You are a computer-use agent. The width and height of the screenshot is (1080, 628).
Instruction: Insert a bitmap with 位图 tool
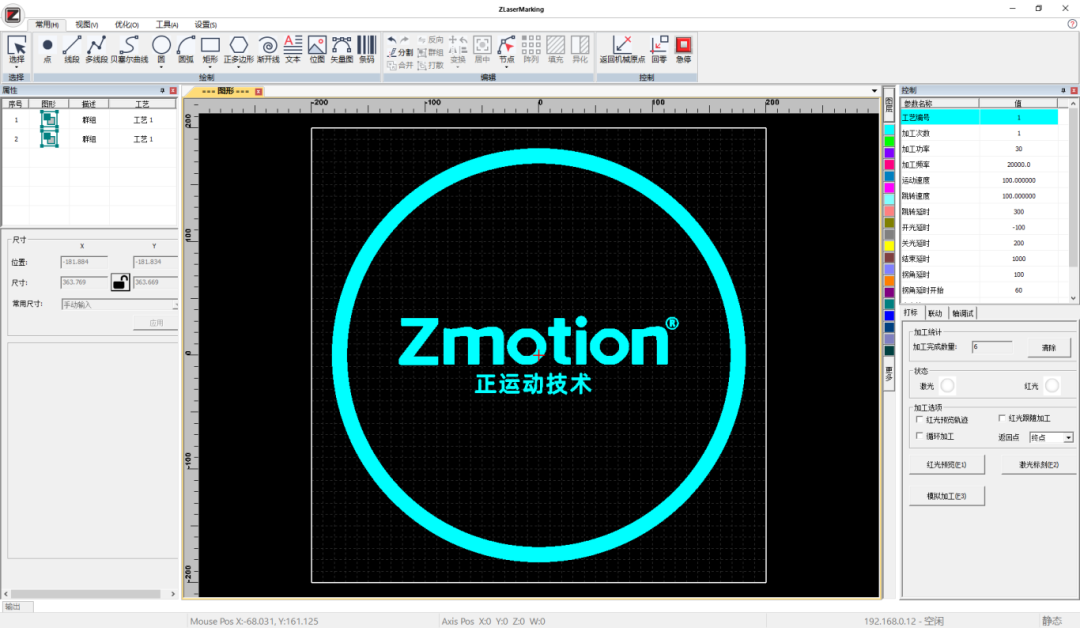[x=317, y=48]
